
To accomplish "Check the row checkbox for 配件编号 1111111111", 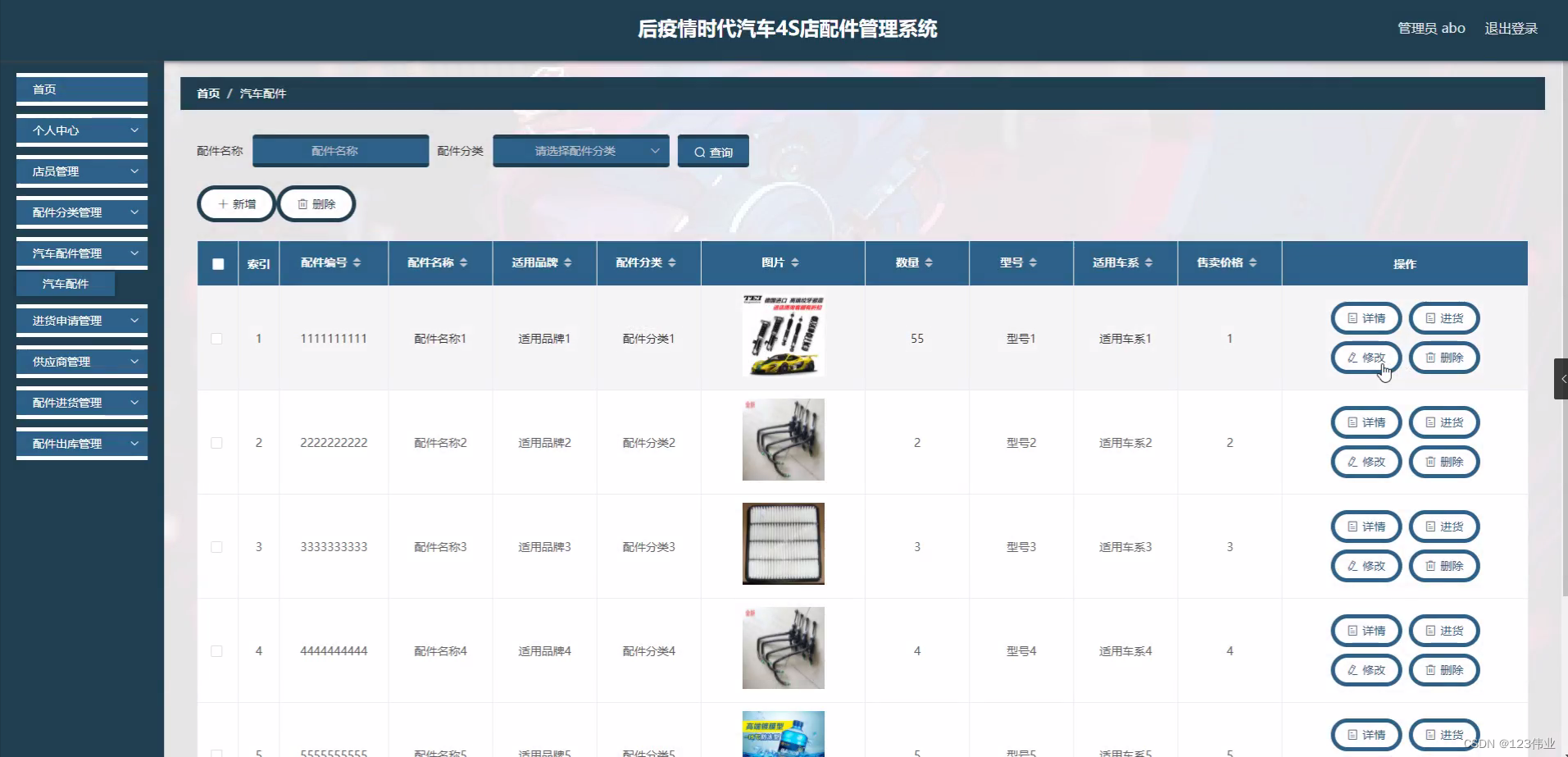I will coord(217,338).
